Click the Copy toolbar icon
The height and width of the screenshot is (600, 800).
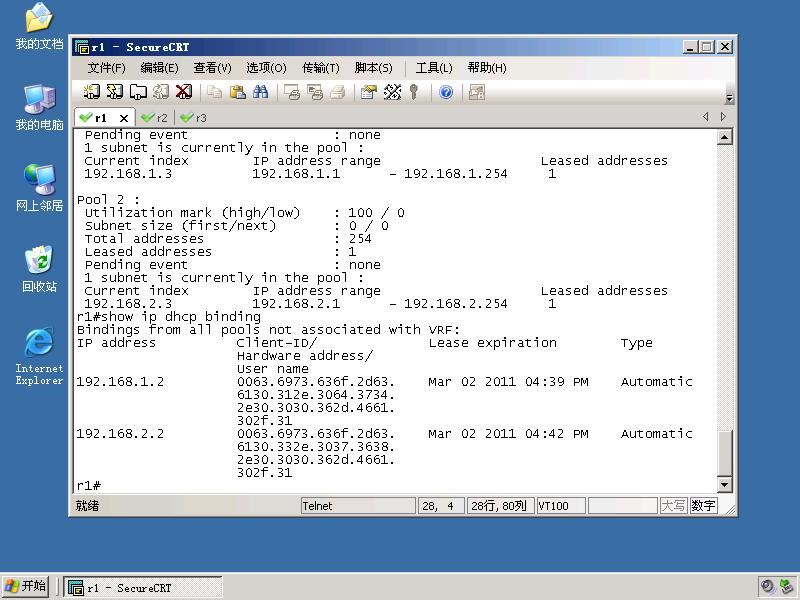(x=214, y=92)
